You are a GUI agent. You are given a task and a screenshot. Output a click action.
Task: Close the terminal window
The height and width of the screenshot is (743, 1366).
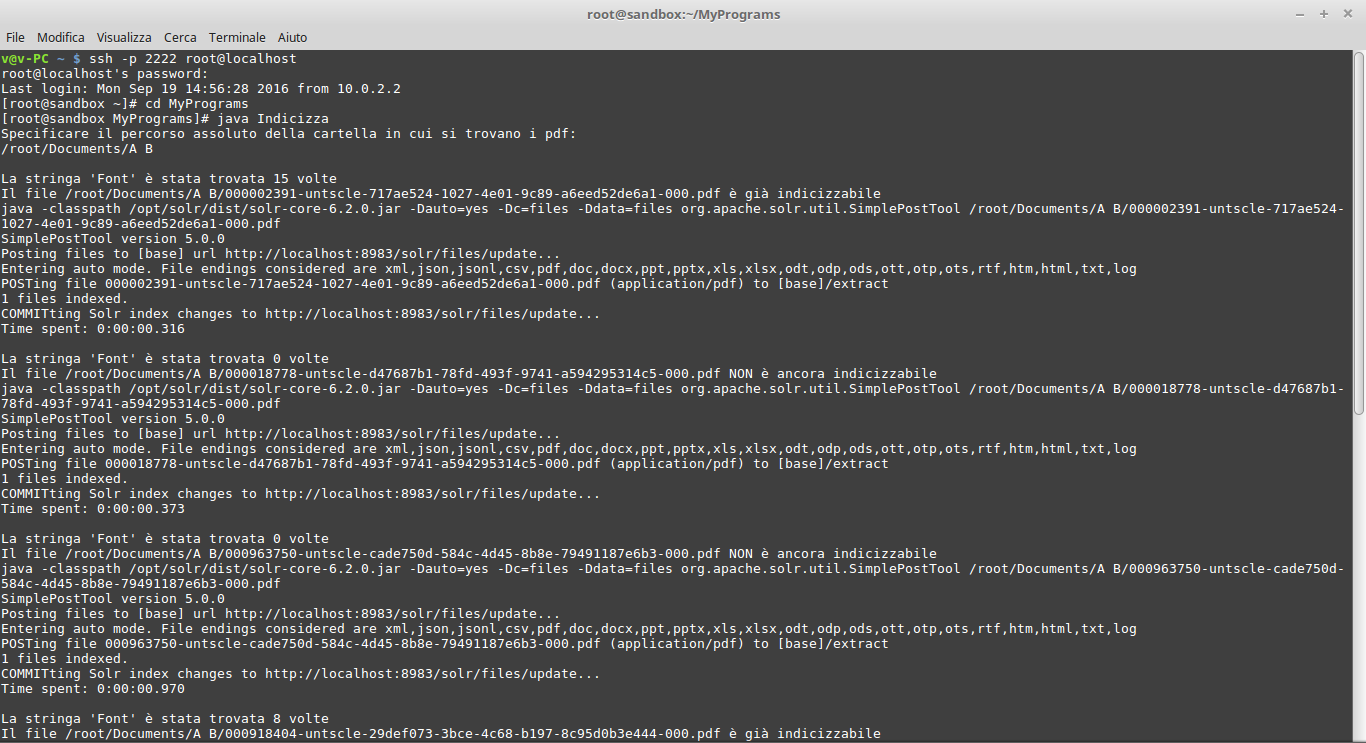[x=1346, y=14]
